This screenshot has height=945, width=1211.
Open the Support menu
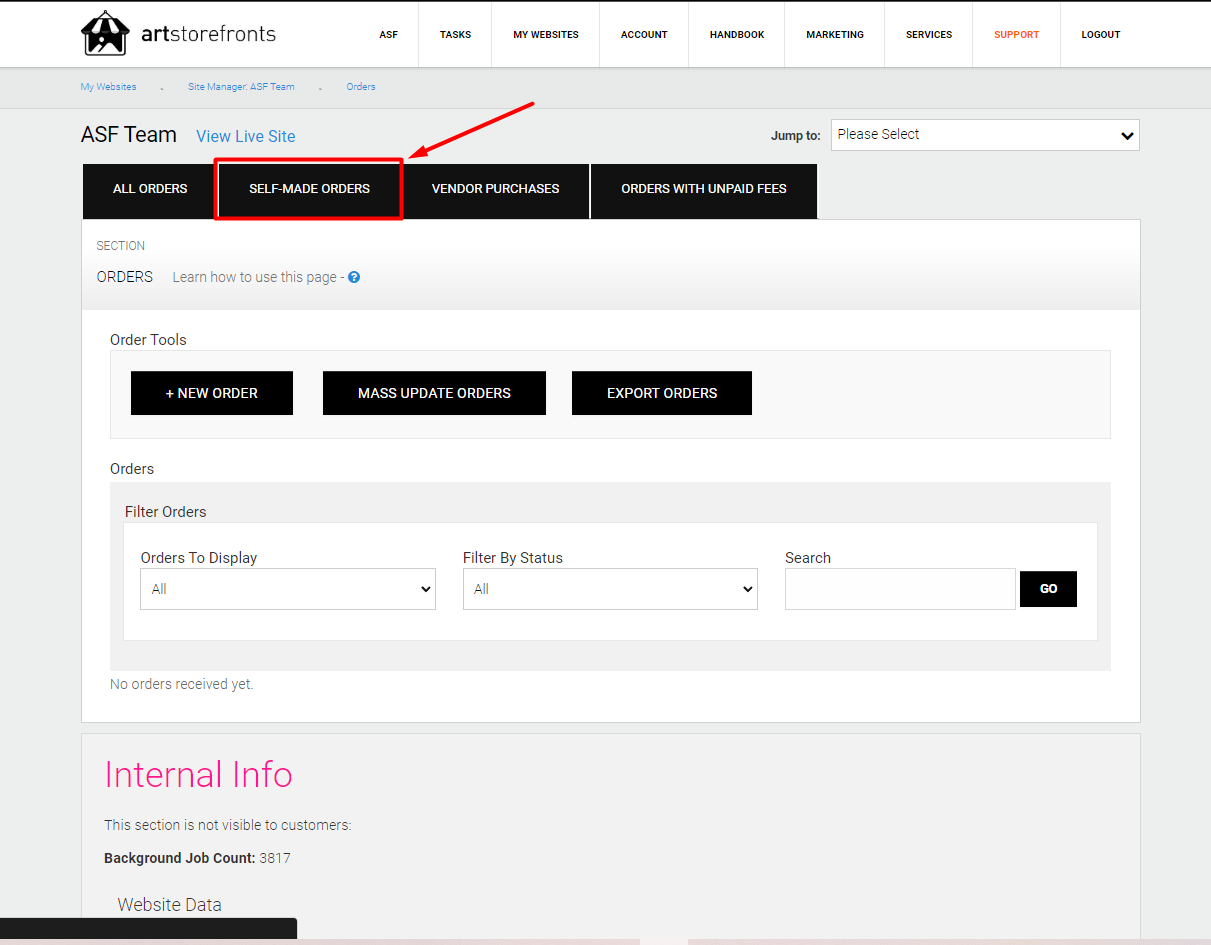tap(1017, 34)
